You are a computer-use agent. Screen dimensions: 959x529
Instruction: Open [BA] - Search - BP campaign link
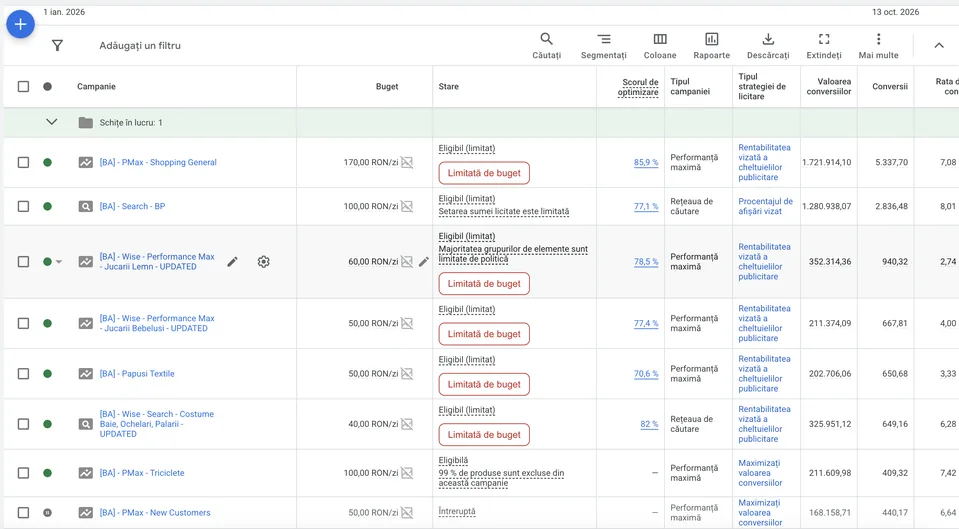click(x=132, y=207)
